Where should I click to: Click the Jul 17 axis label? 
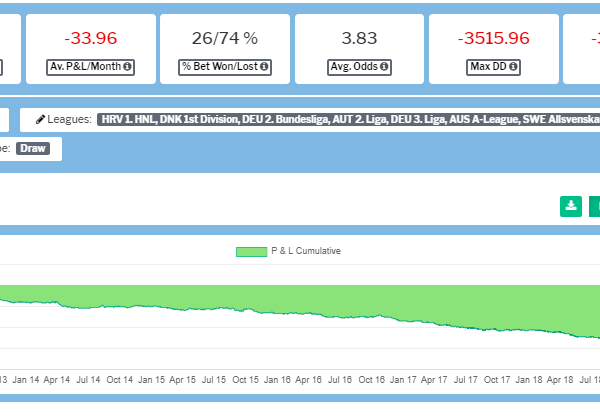[x=466, y=380]
